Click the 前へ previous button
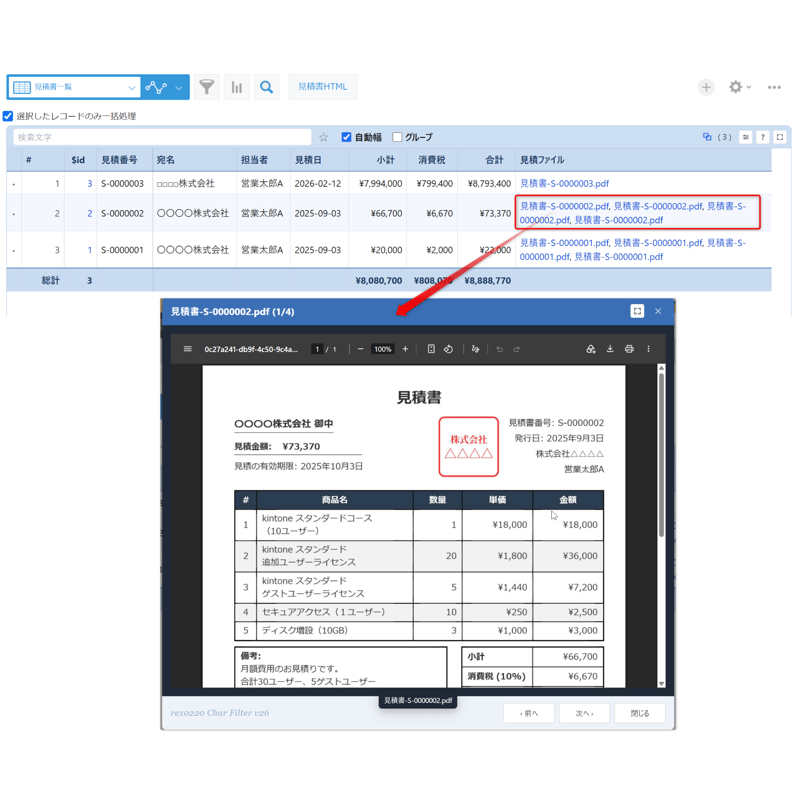The image size is (800, 800). click(x=529, y=713)
